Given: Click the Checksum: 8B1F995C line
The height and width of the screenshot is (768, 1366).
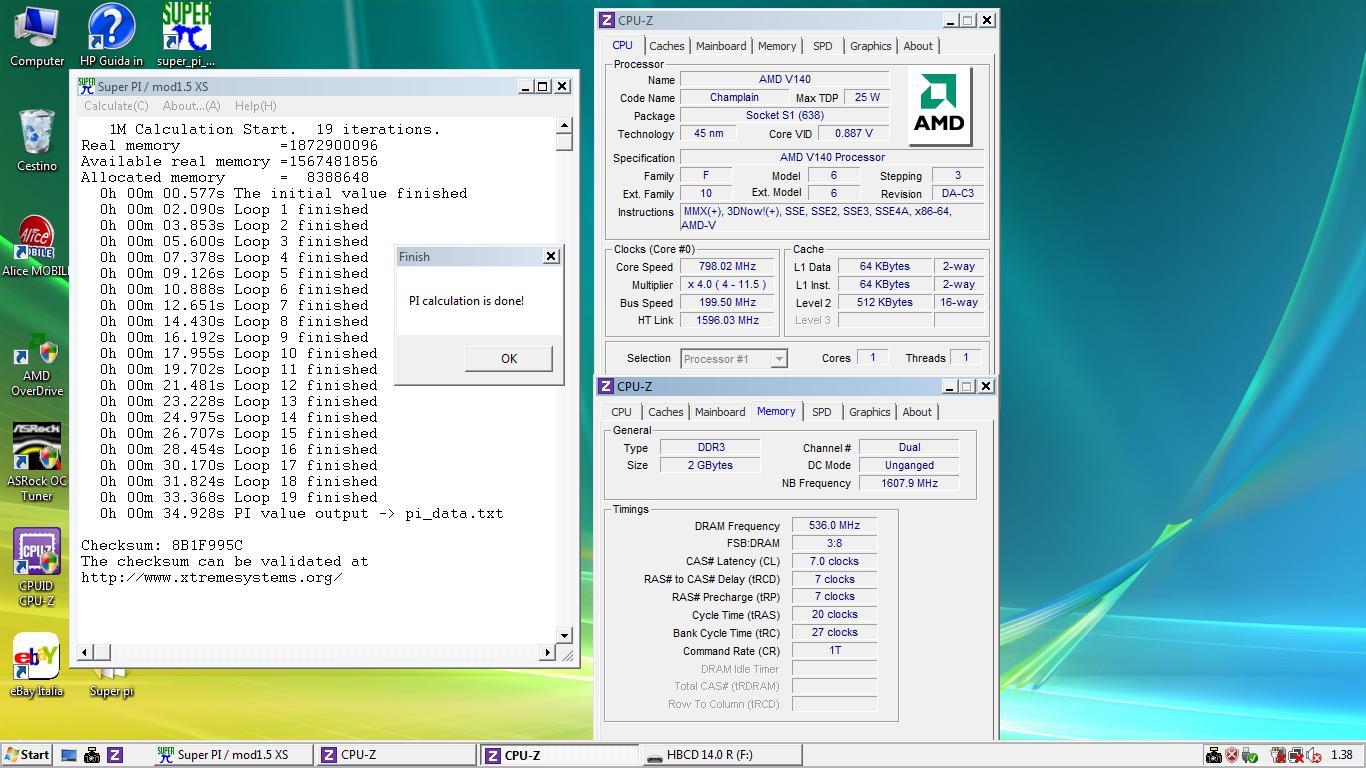Looking at the screenshot, I should [x=162, y=545].
